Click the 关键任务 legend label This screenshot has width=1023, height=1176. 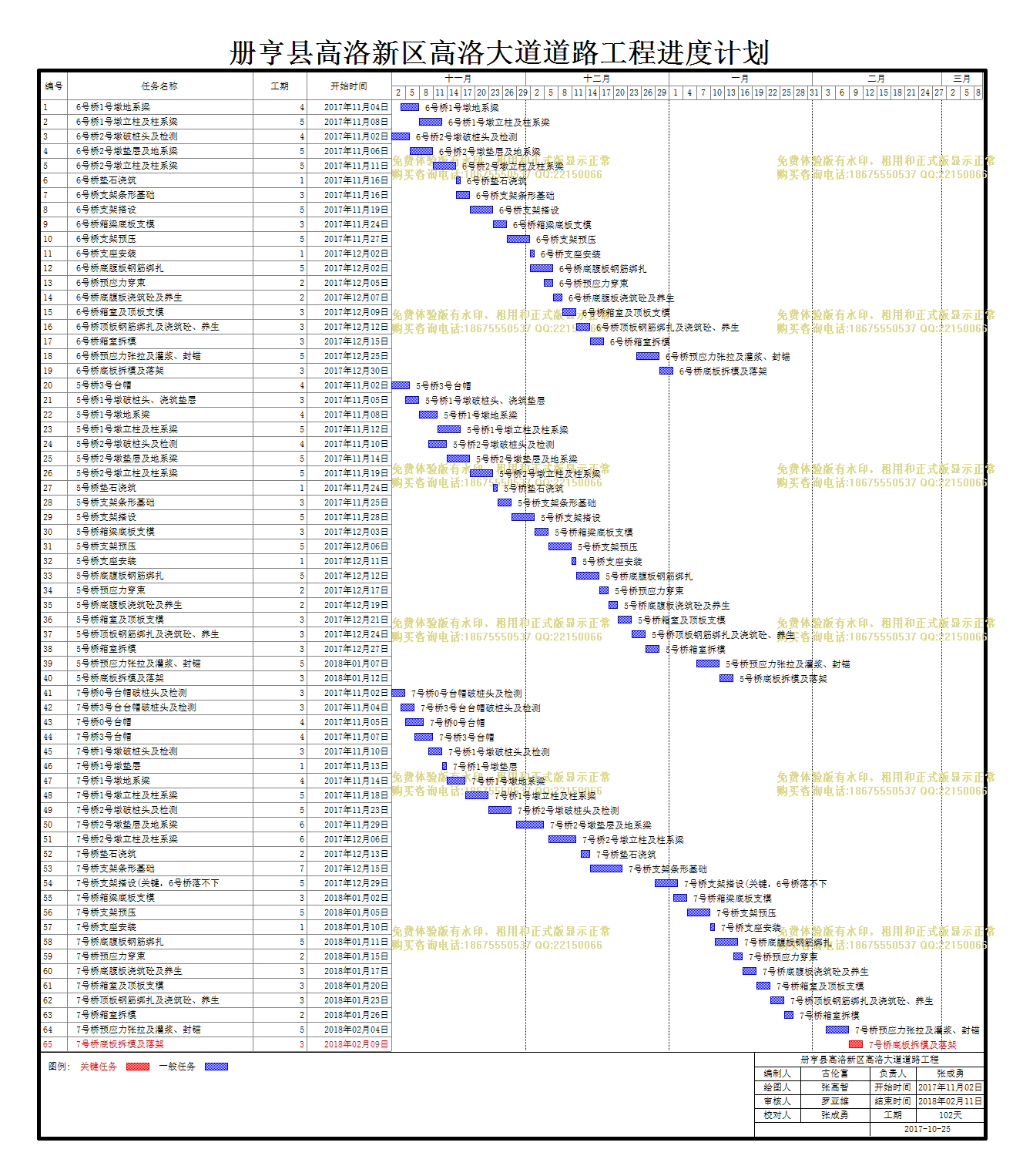[99, 1067]
